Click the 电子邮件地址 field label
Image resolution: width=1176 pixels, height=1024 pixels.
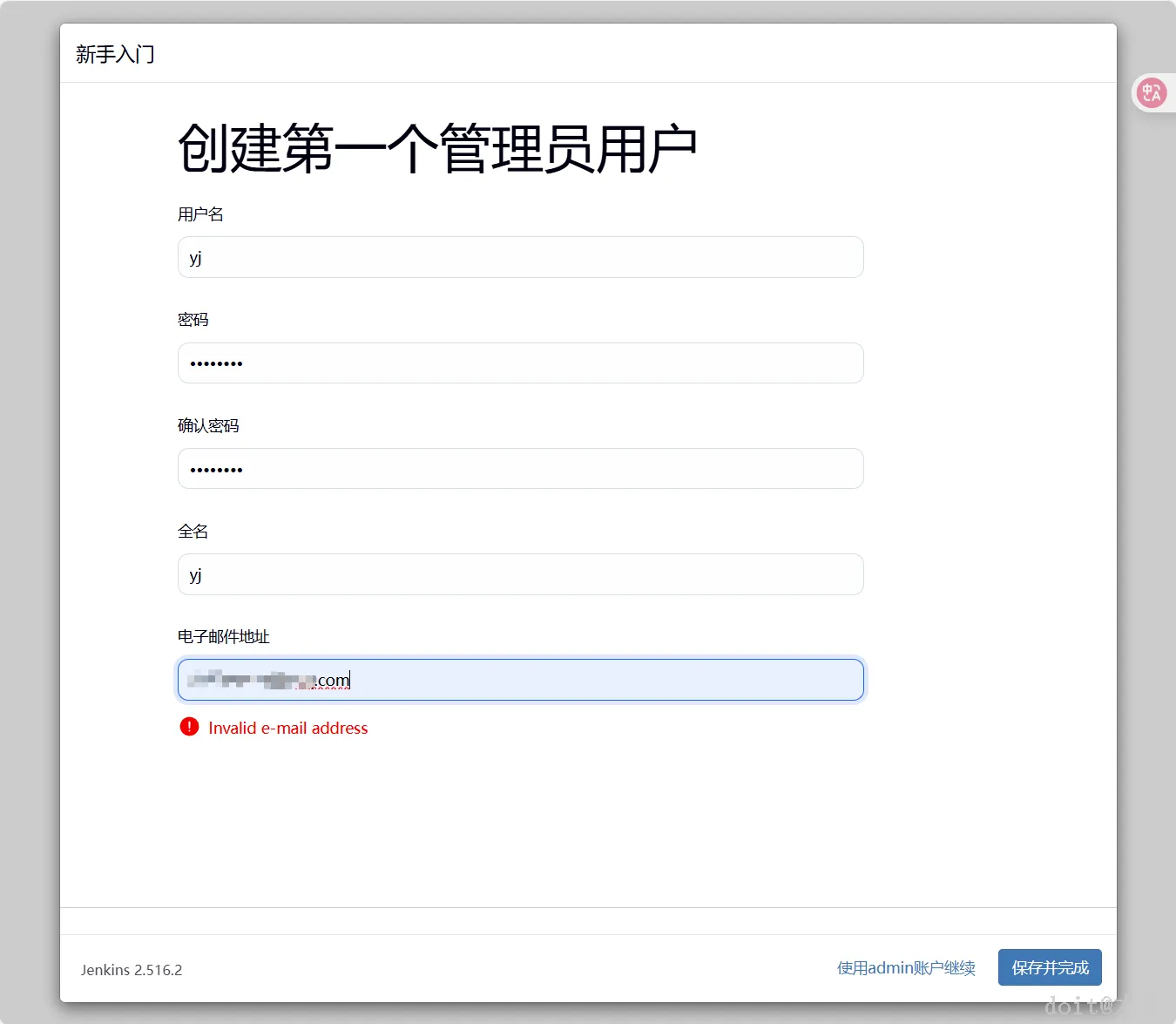pos(223,636)
